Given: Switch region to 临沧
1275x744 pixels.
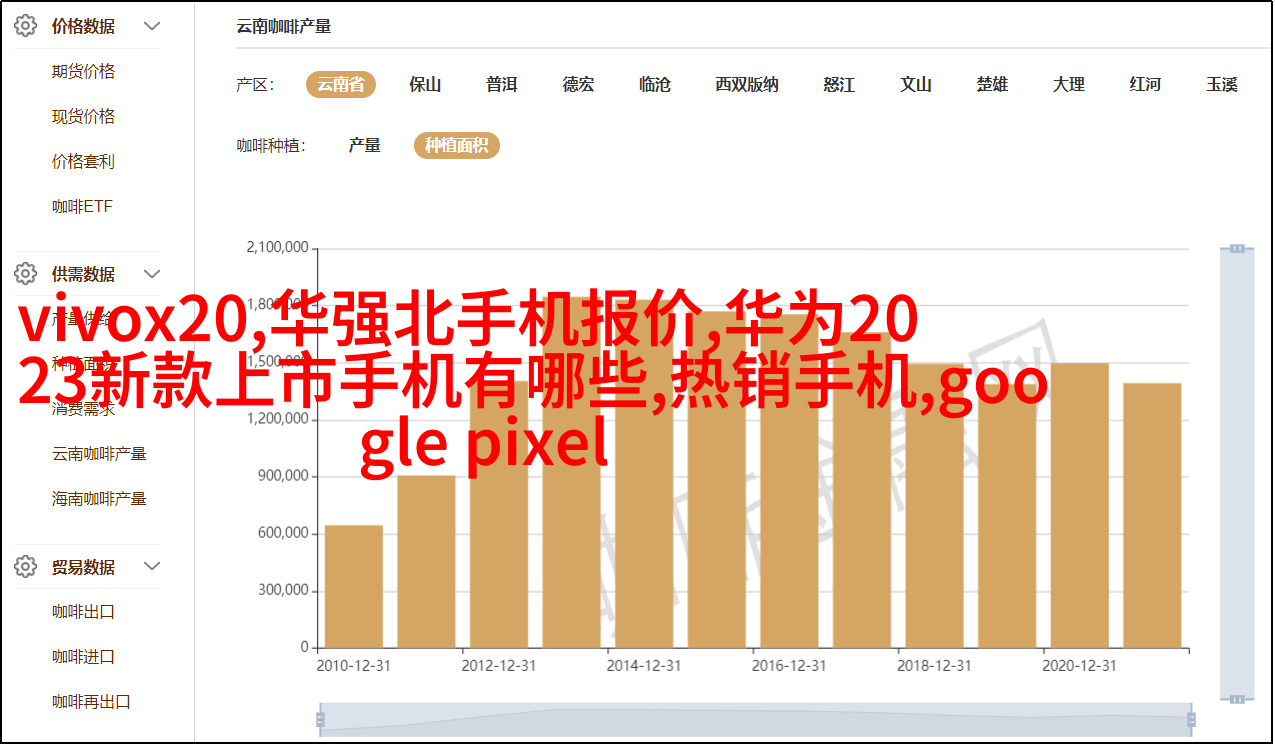Looking at the screenshot, I should (x=655, y=85).
